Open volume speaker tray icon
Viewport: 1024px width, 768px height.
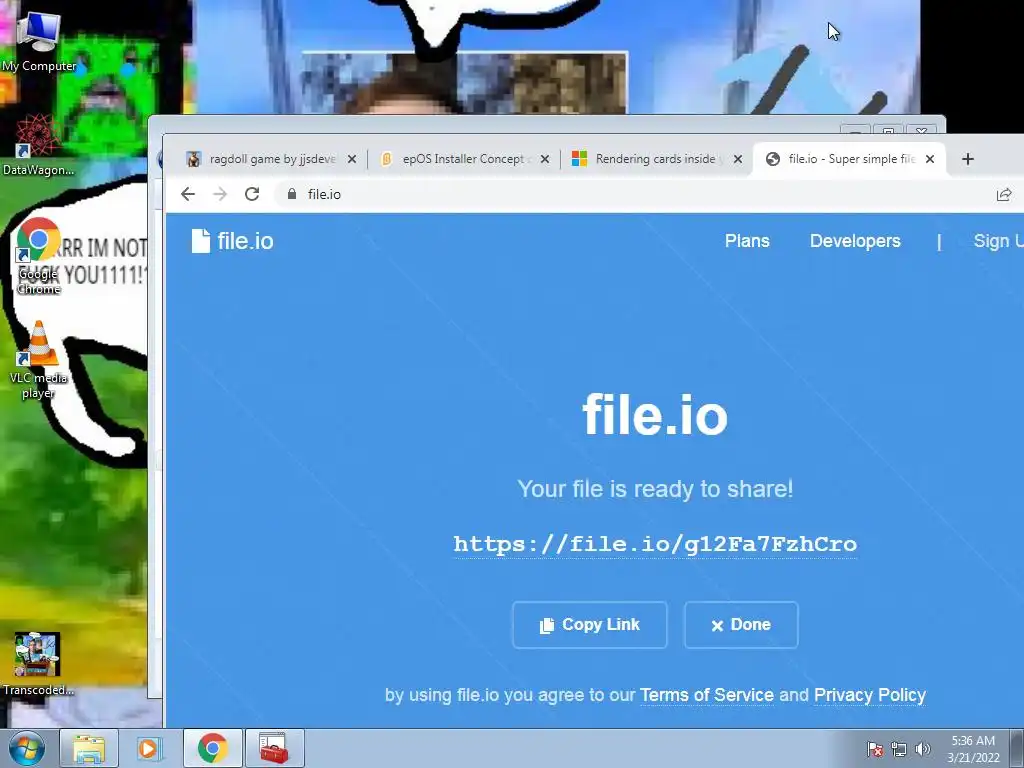(x=922, y=749)
